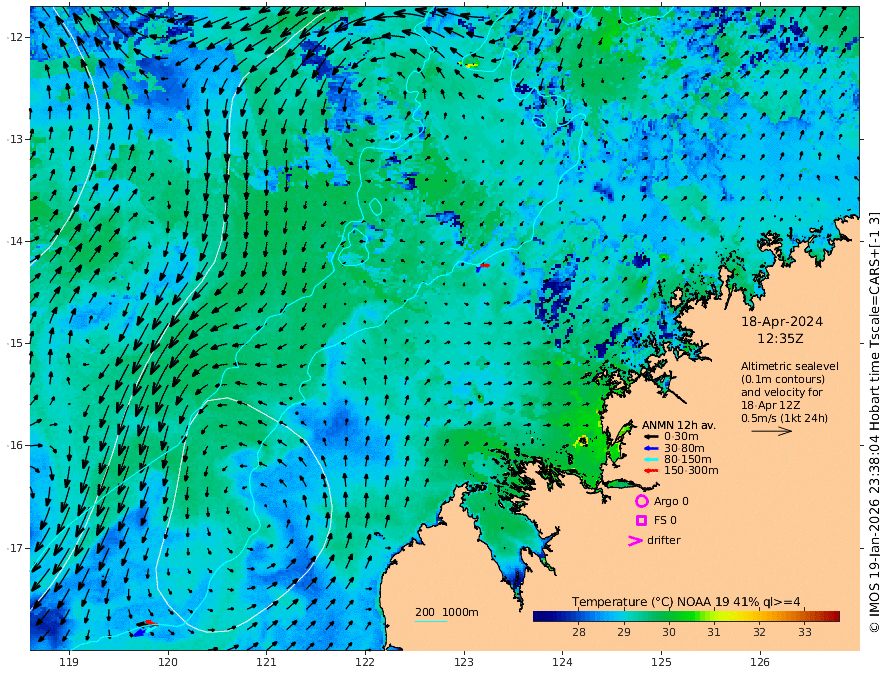Screen dimensions: 880x680
Task: Click the IMOS copyright text on right edge
Action: point(873,422)
